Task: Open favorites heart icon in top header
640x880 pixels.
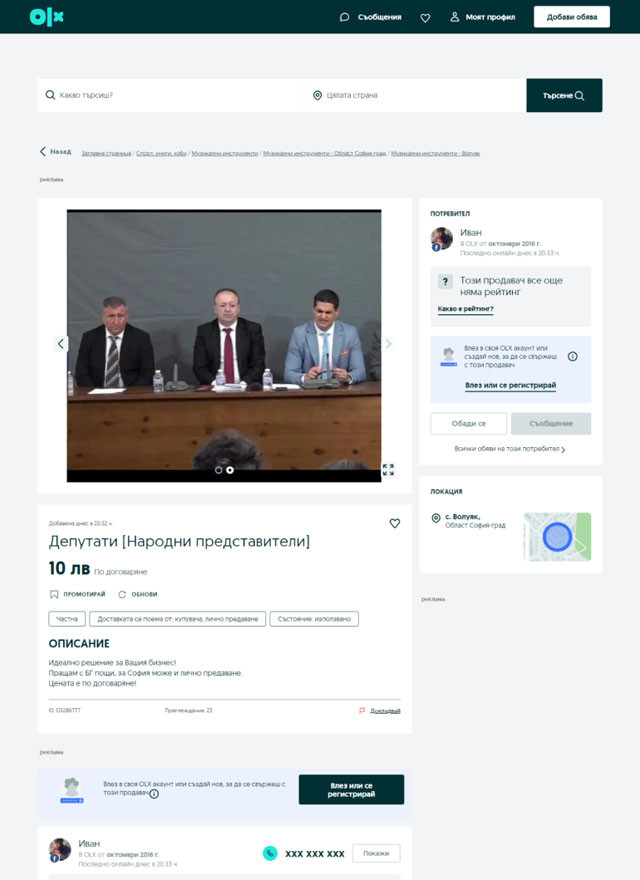Action: tap(425, 17)
